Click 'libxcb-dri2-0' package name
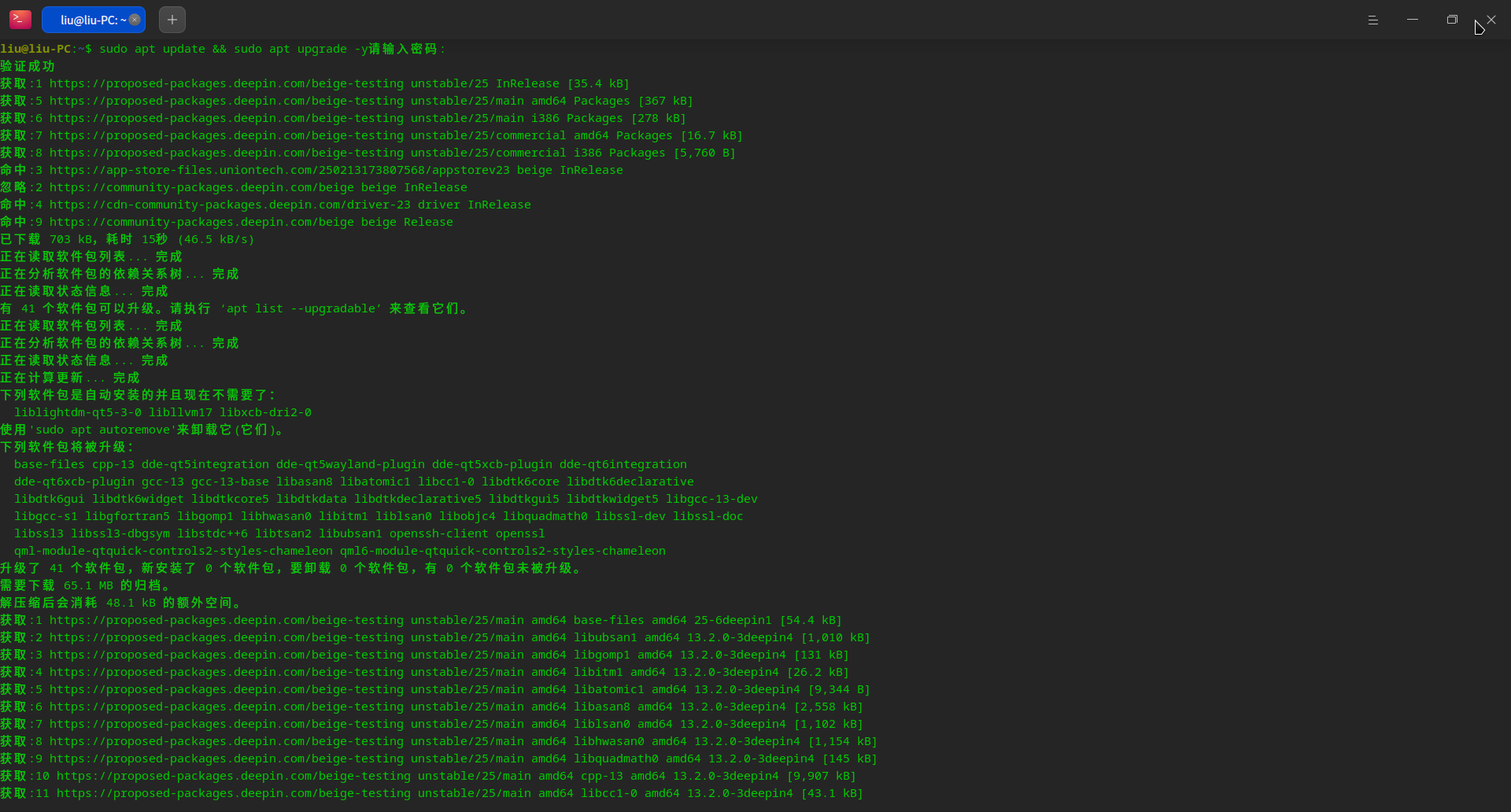This screenshot has width=1511, height=812. click(x=265, y=412)
